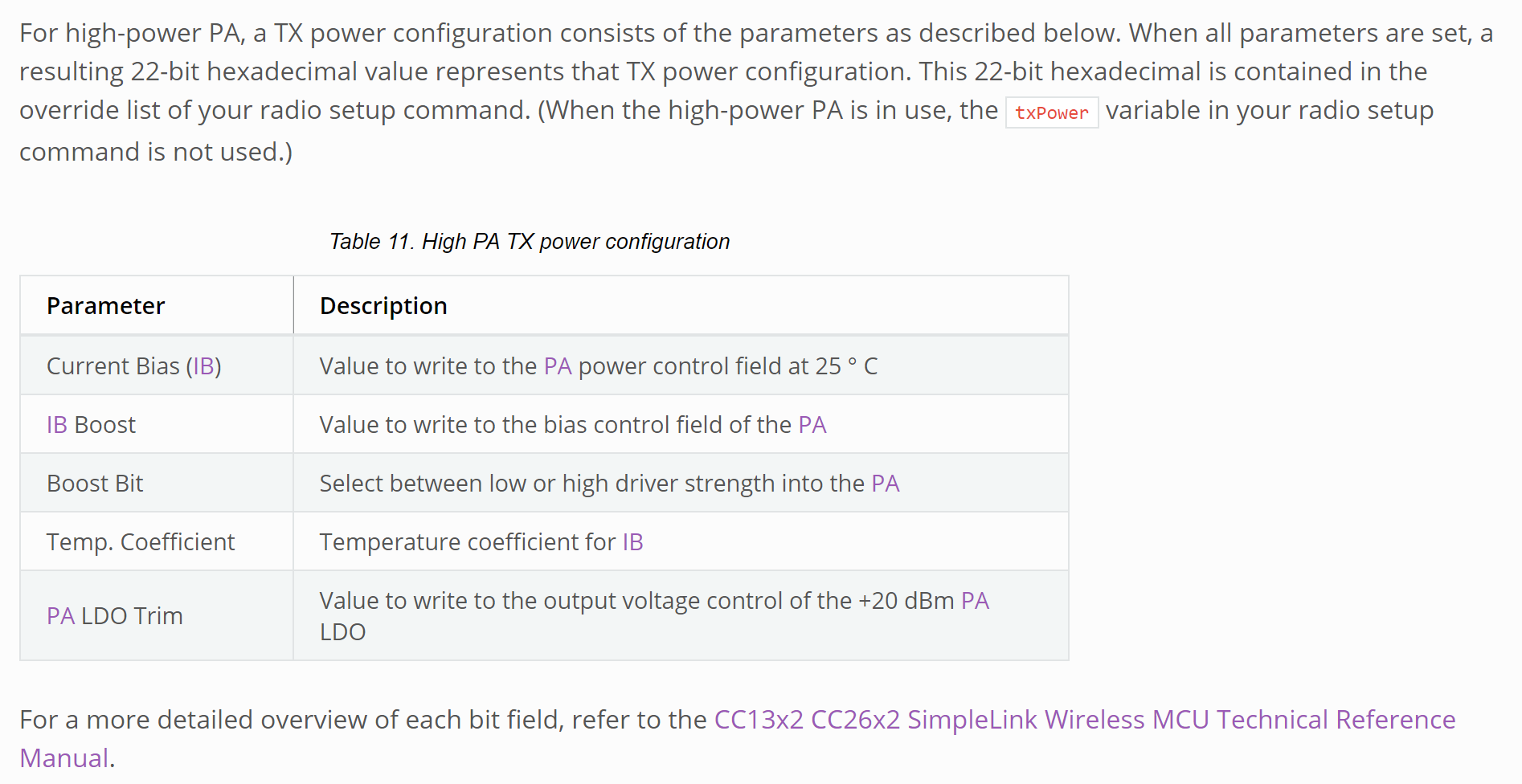Click the Table 11 caption text

pyautogui.click(x=529, y=242)
